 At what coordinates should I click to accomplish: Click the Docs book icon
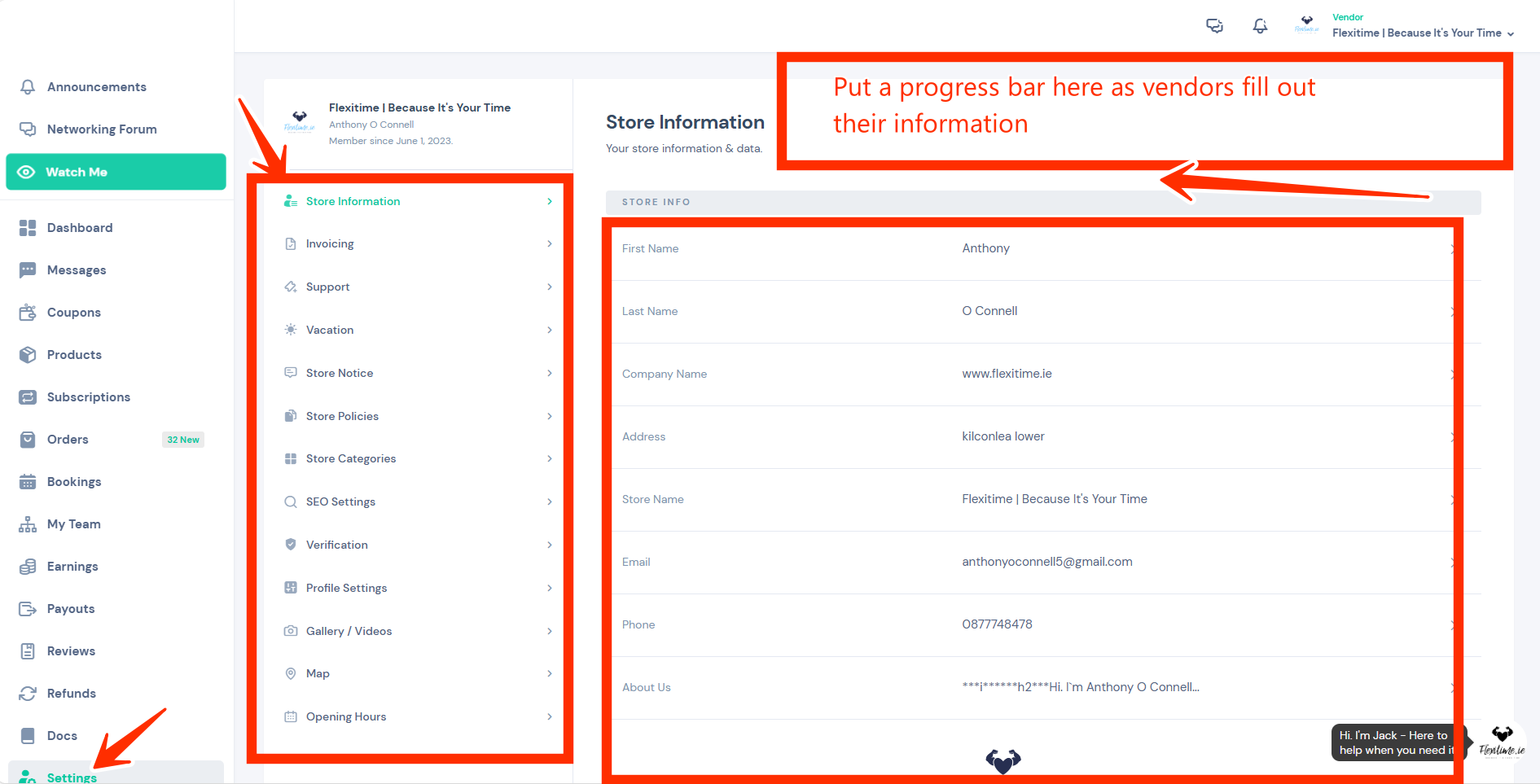[28, 736]
